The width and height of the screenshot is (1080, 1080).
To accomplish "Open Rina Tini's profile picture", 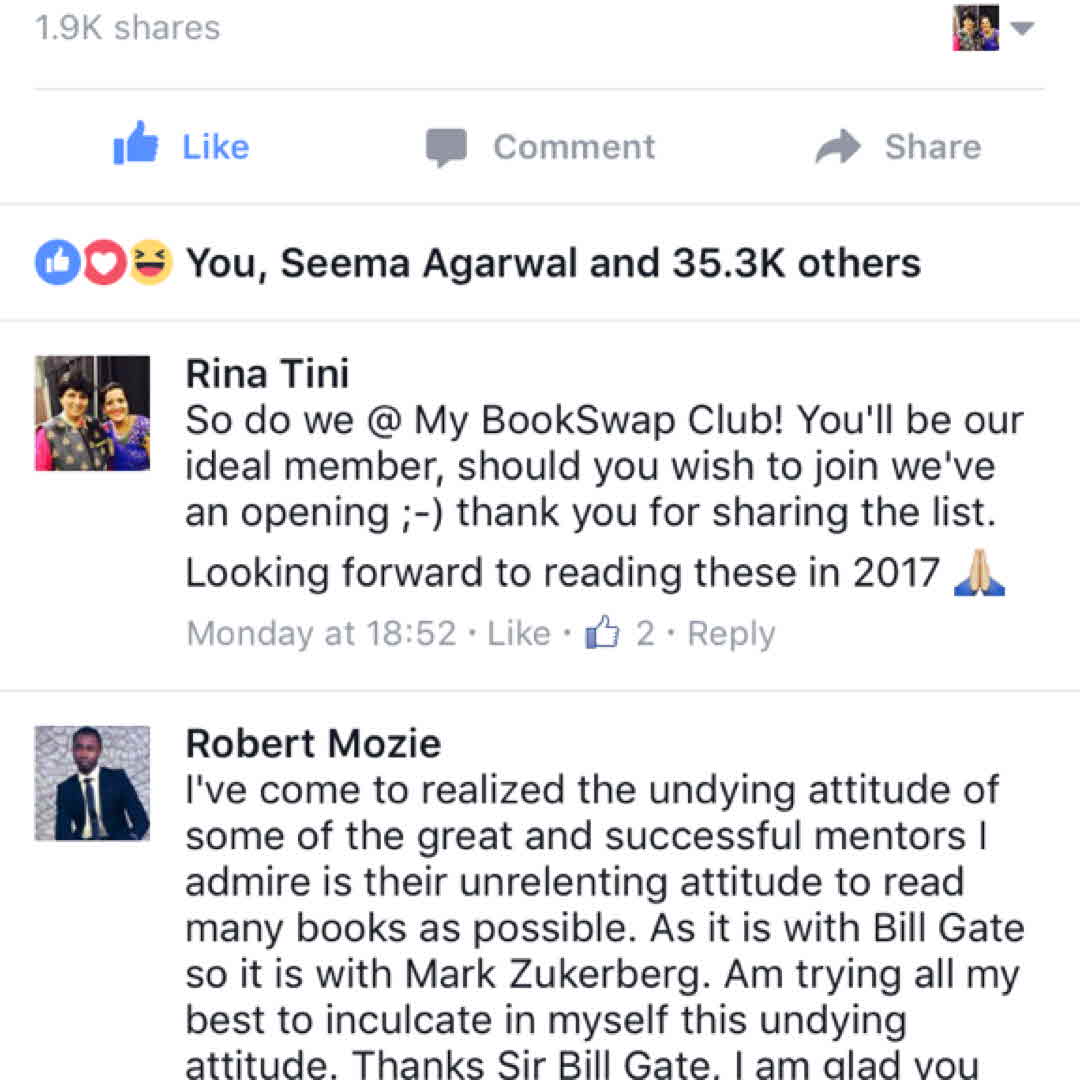I will (x=92, y=413).
